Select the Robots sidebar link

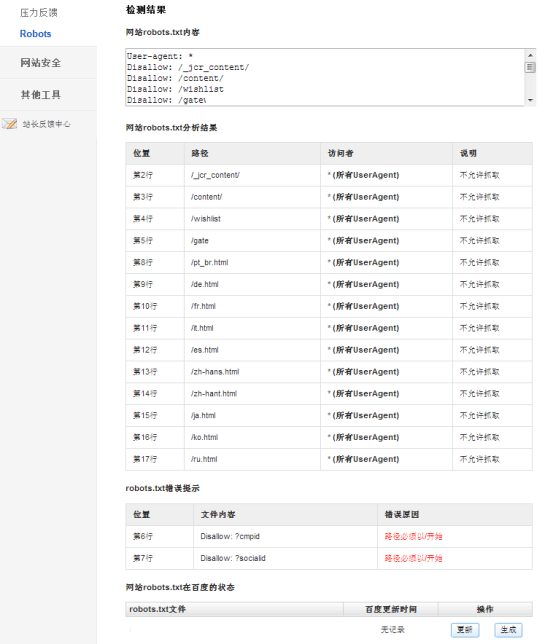pyautogui.click(x=35, y=34)
